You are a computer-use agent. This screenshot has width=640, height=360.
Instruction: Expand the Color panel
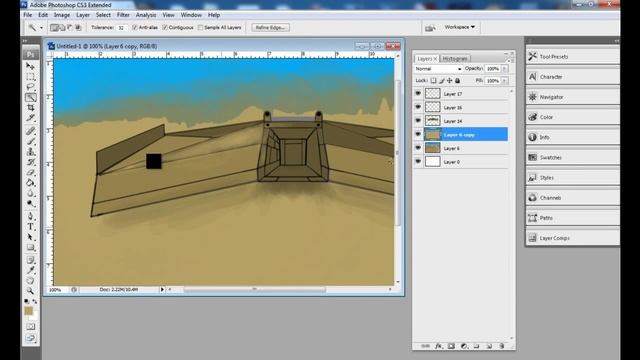click(x=572, y=117)
